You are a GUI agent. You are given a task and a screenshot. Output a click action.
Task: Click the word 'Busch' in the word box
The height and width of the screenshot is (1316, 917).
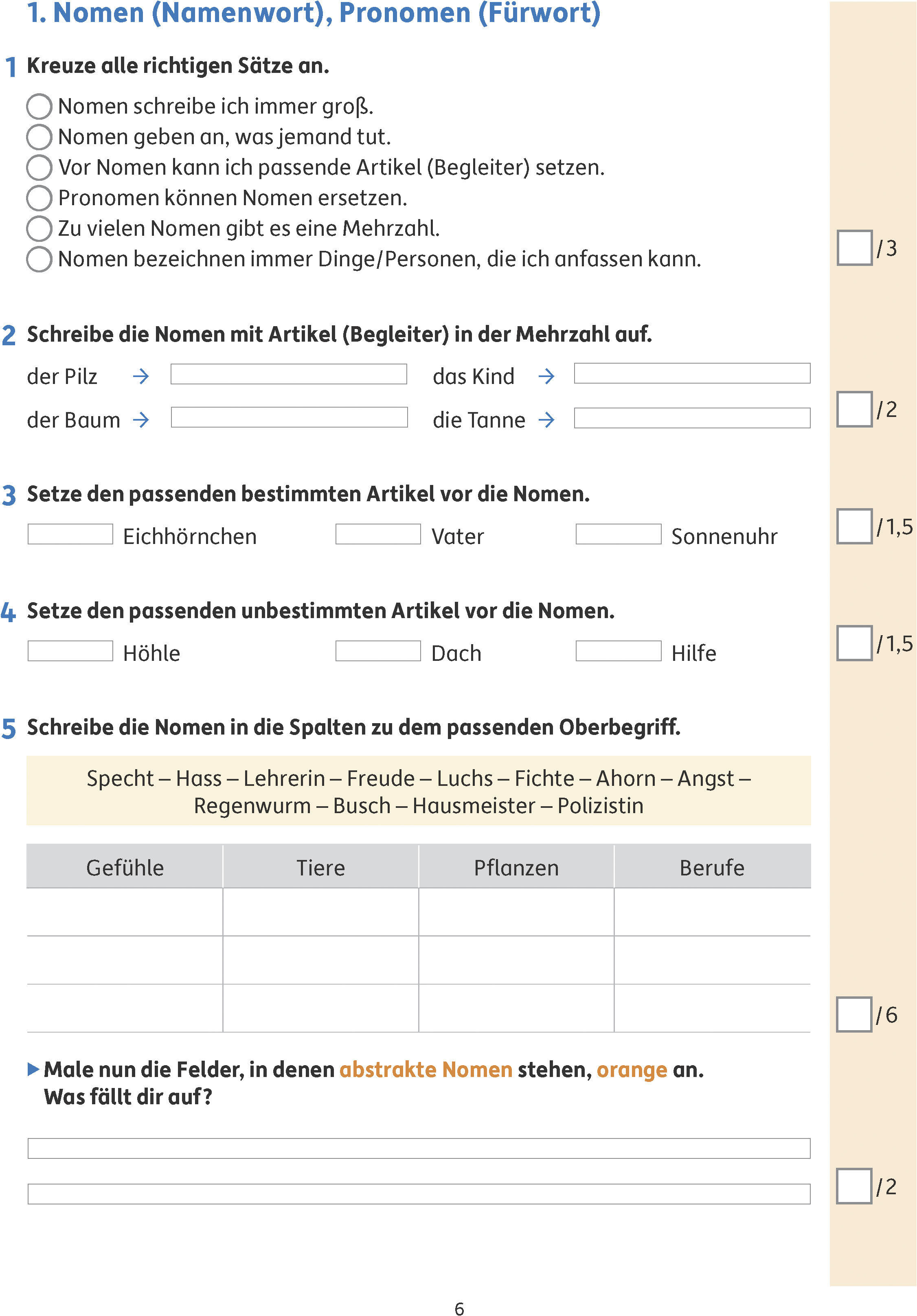pyautogui.click(x=362, y=805)
